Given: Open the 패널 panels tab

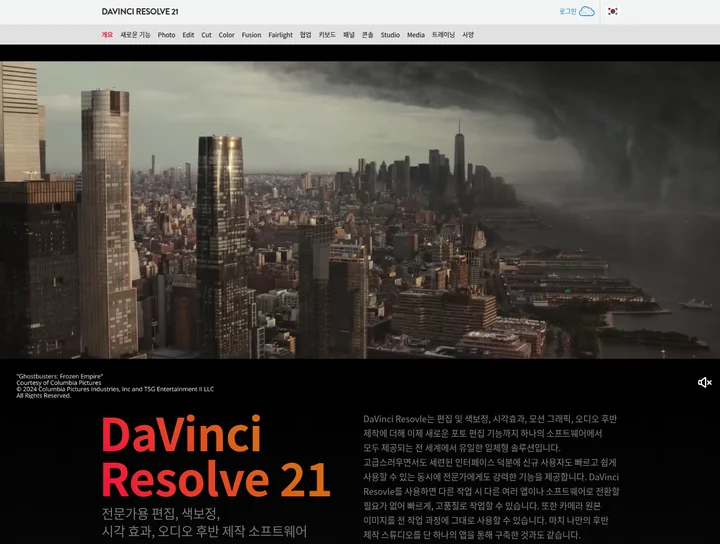Looking at the screenshot, I should coord(349,35).
